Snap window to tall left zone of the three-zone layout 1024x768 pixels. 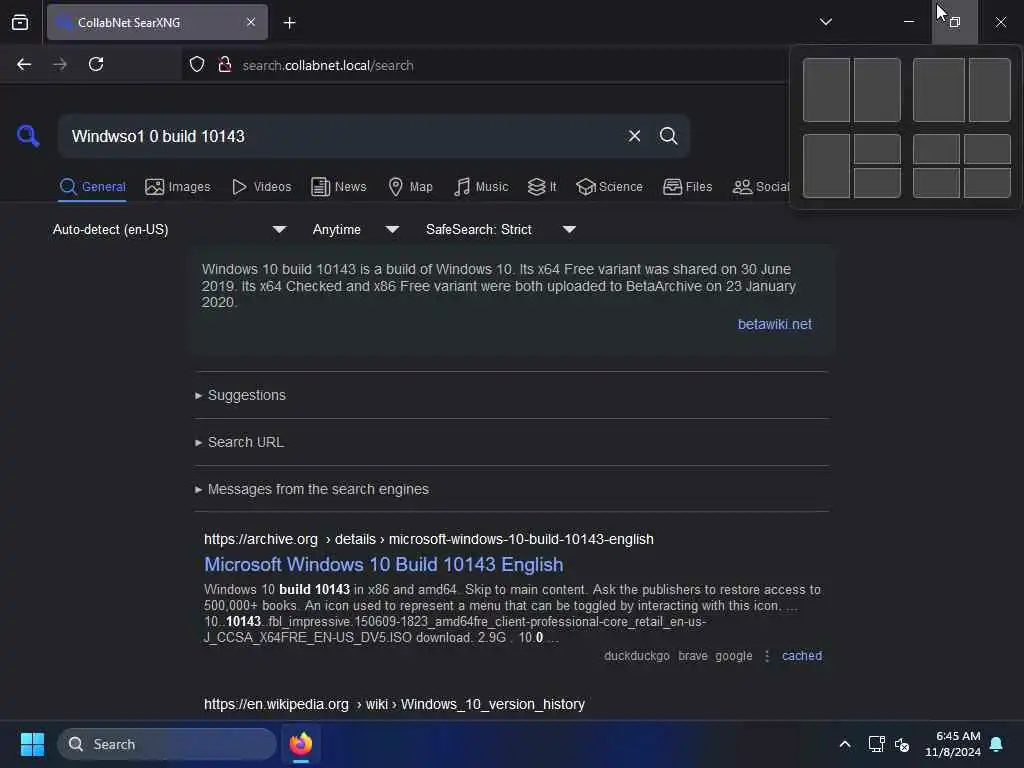coord(826,166)
